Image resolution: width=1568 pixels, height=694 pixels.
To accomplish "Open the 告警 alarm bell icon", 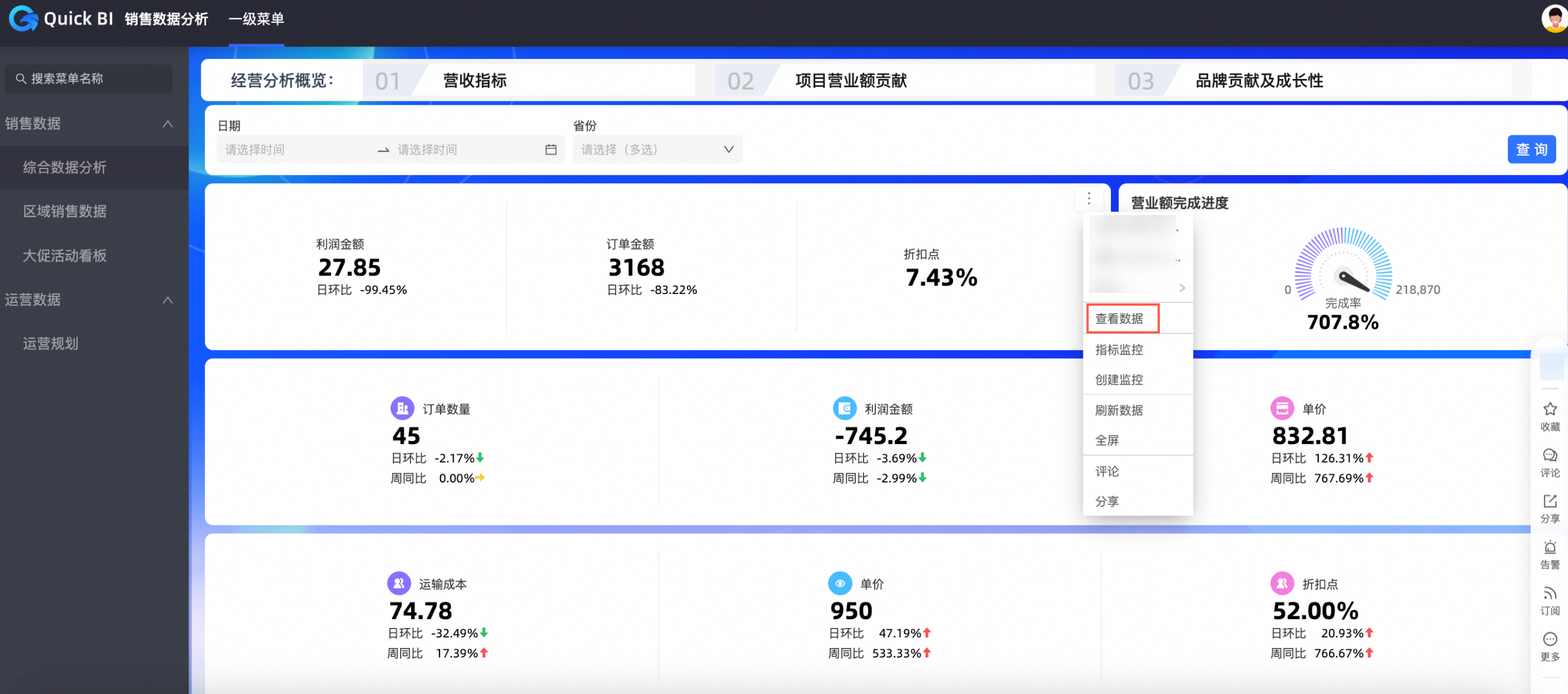I will coord(1549,547).
